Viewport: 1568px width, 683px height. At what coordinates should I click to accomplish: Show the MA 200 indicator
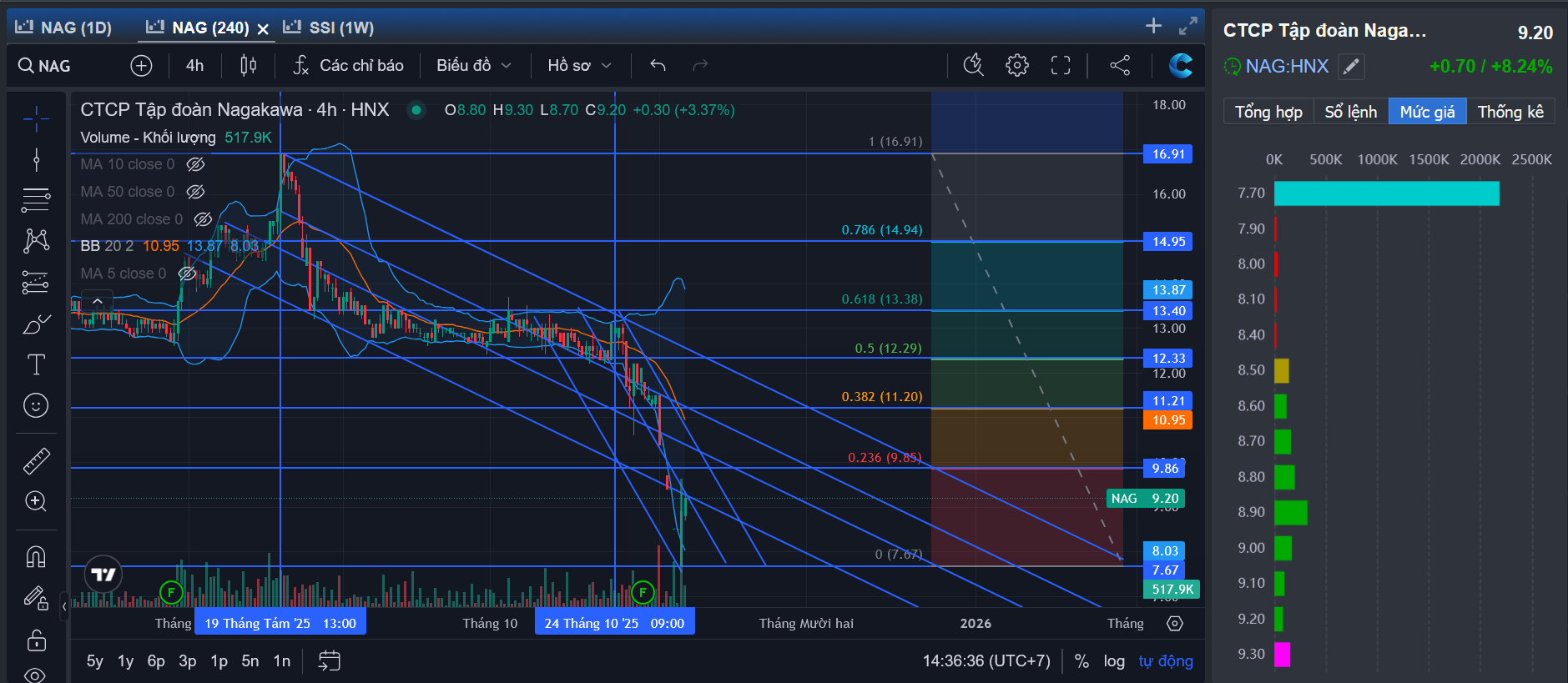pyautogui.click(x=203, y=219)
